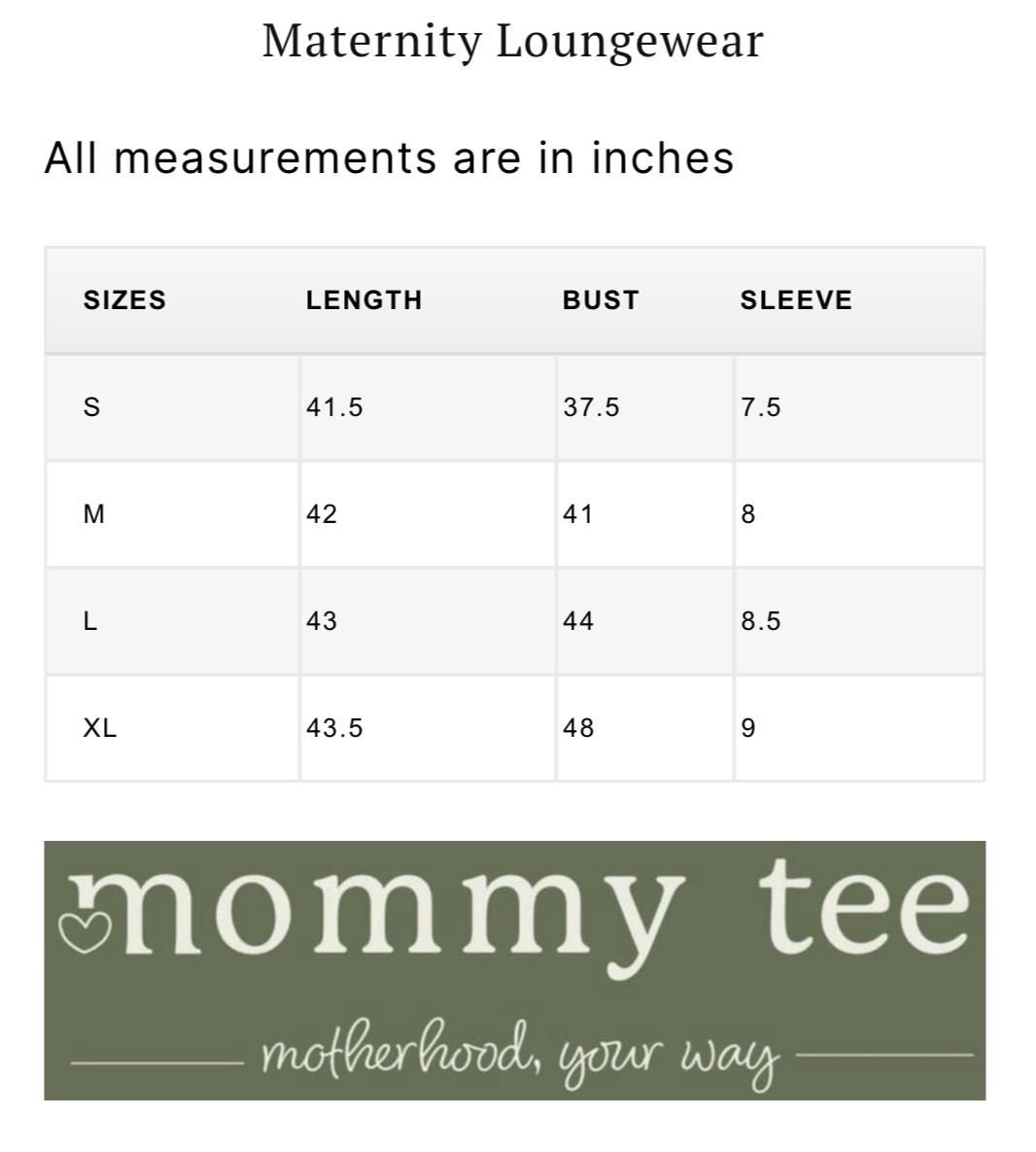Click the 43.5 length value for XL
Image resolution: width=1036 pixels, height=1152 pixels.
pos(335,728)
